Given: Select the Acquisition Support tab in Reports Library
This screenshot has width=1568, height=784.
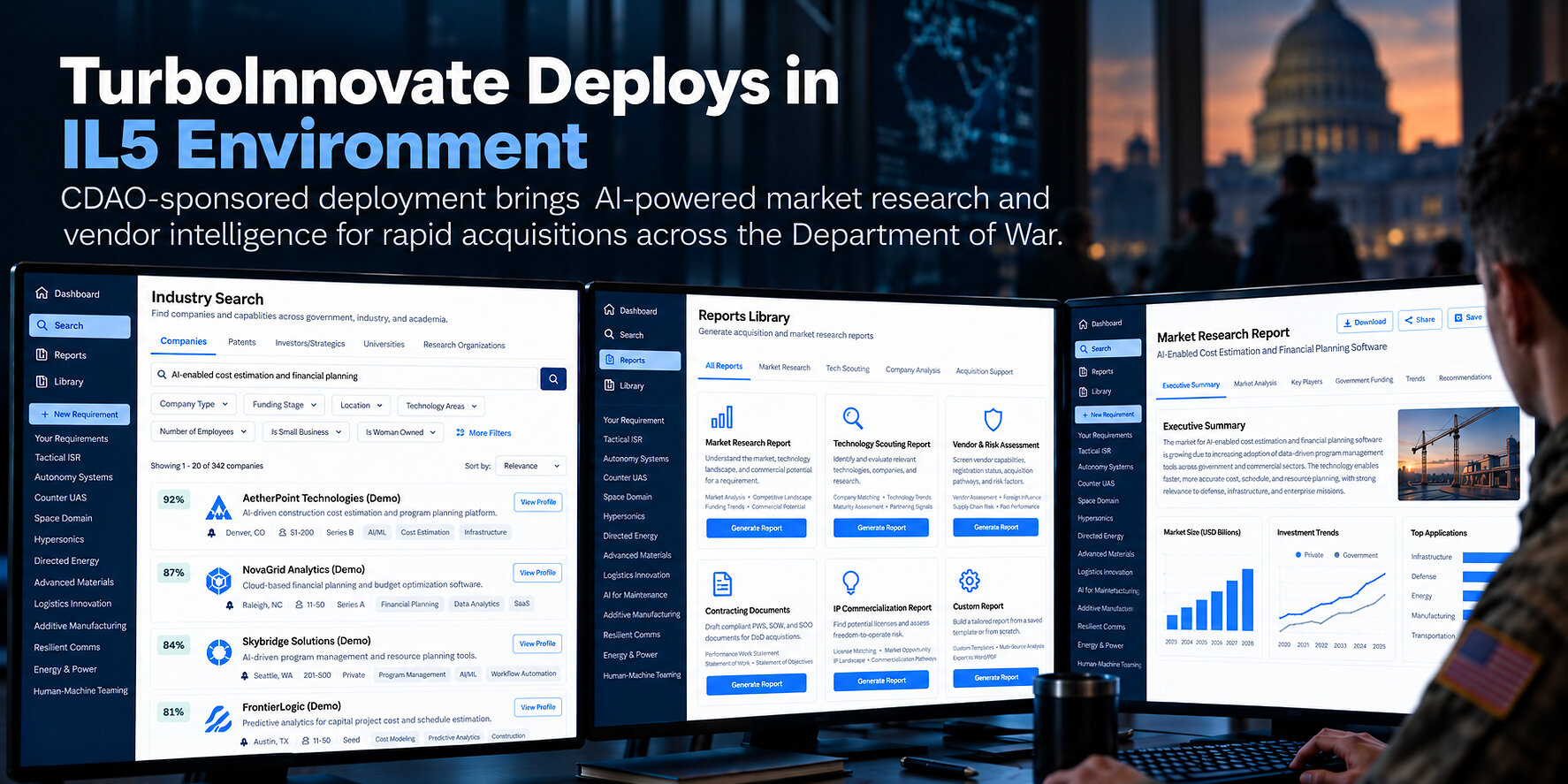Looking at the screenshot, I should pos(985,371).
